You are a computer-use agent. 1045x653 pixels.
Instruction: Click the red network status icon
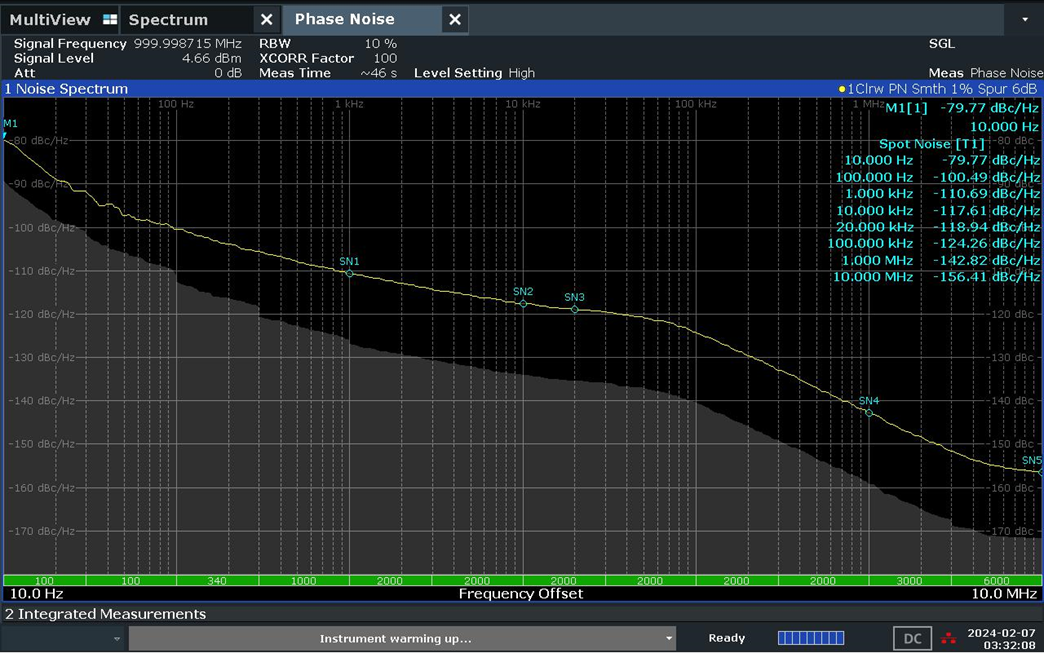(948, 638)
